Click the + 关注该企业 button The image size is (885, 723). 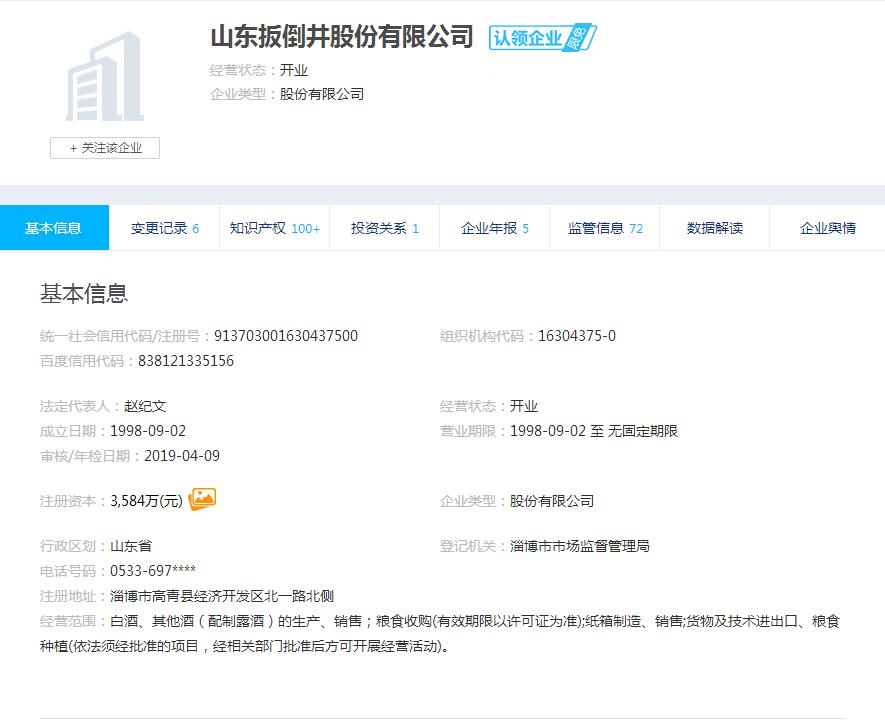point(105,148)
